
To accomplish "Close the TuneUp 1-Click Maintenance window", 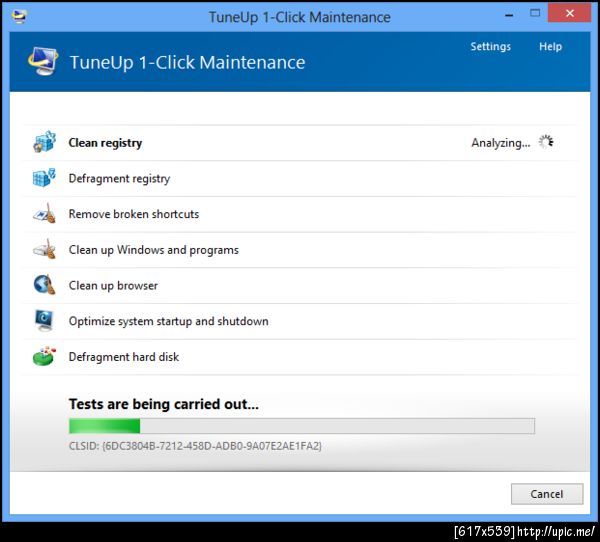I will pos(569,13).
